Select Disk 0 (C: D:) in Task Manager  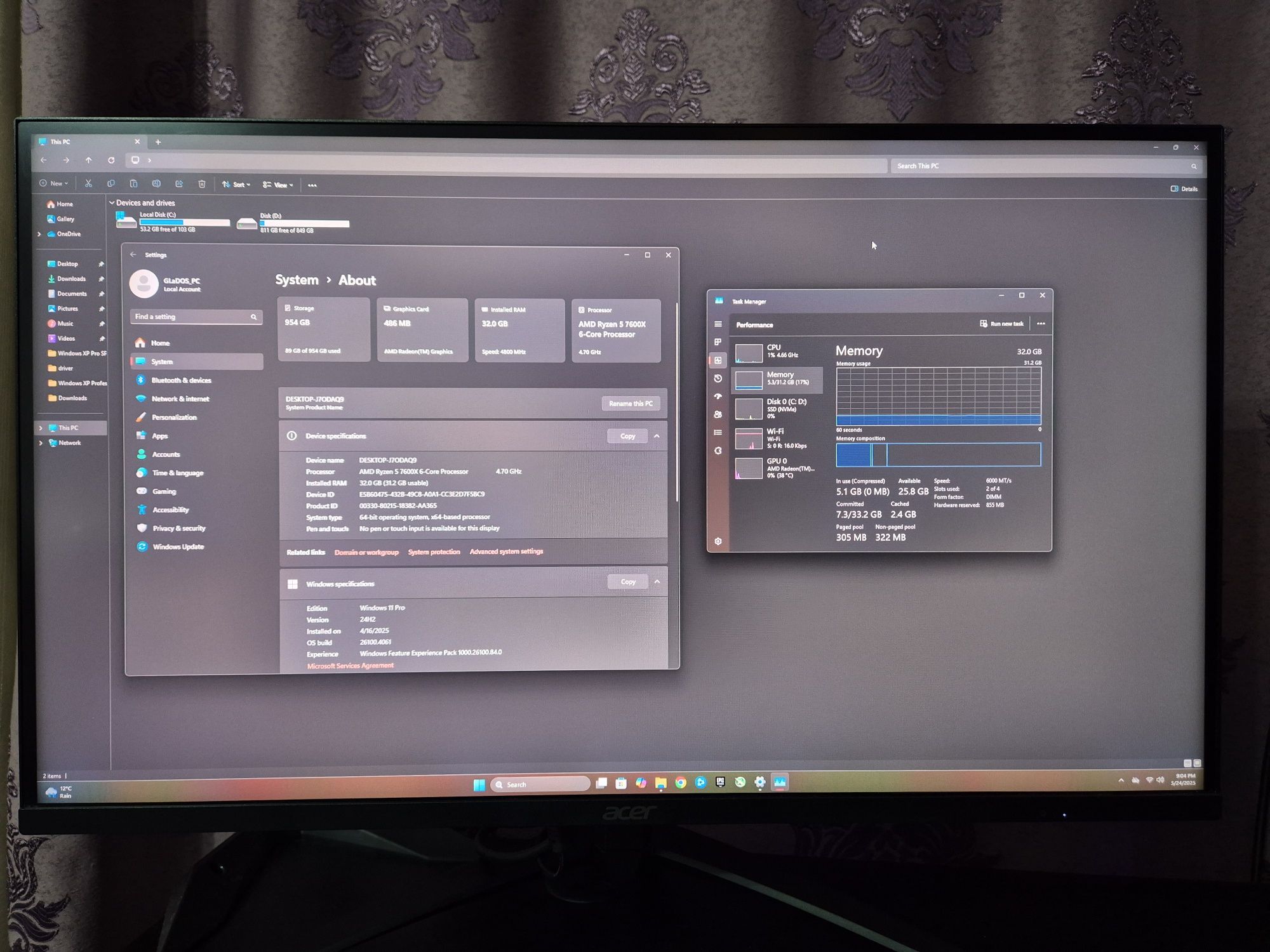point(777,409)
